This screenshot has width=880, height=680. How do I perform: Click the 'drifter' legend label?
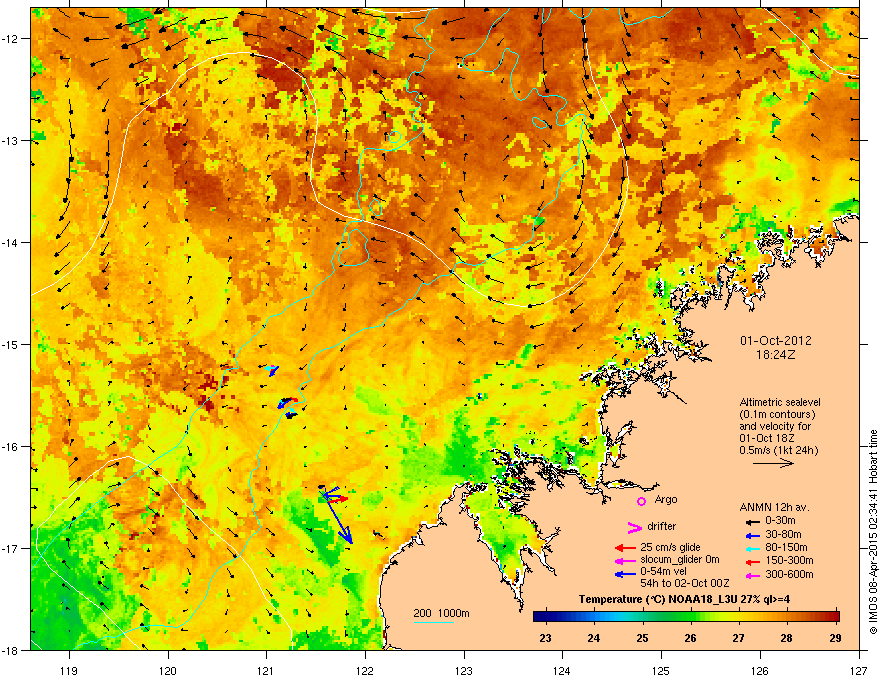(x=662, y=526)
